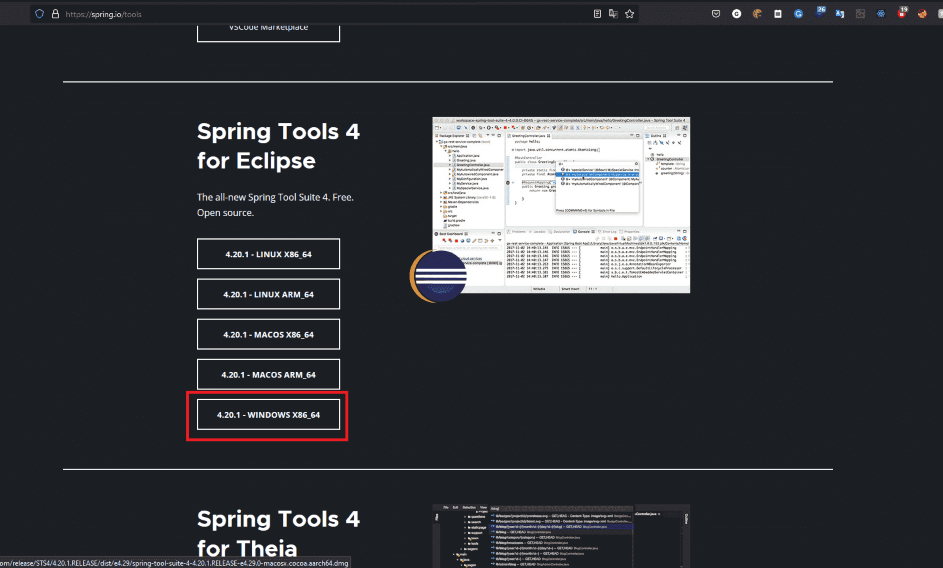
Task: Click the orange-red round extension icon
Action: pos(922,14)
